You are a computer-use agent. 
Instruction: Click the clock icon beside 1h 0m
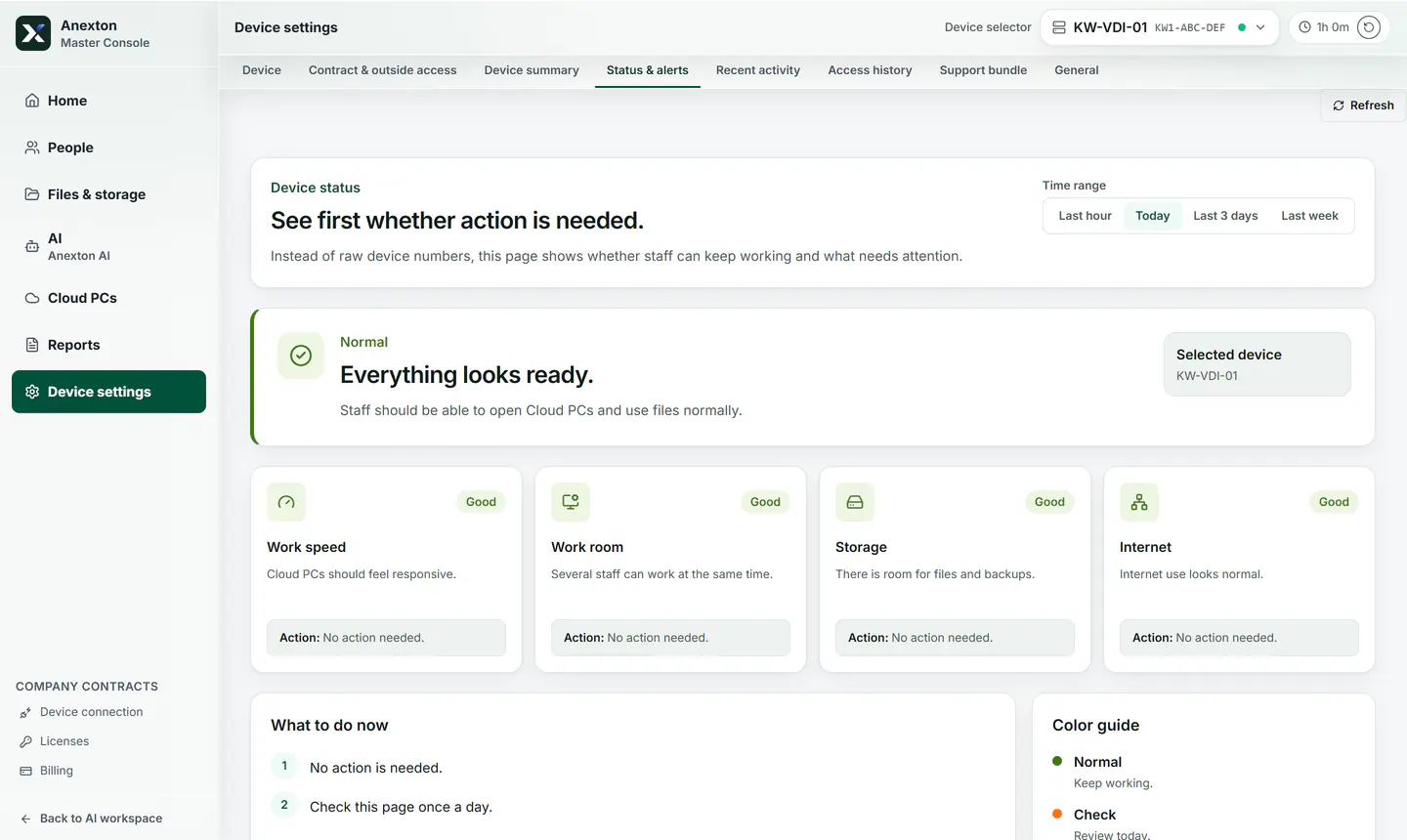tap(1304, 27)
